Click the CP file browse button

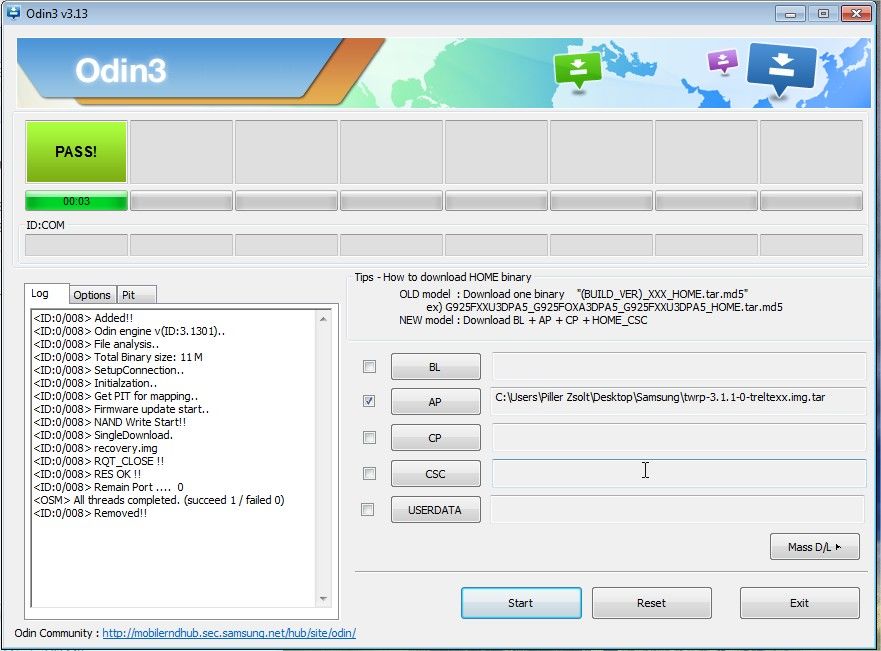pos(435,438)
